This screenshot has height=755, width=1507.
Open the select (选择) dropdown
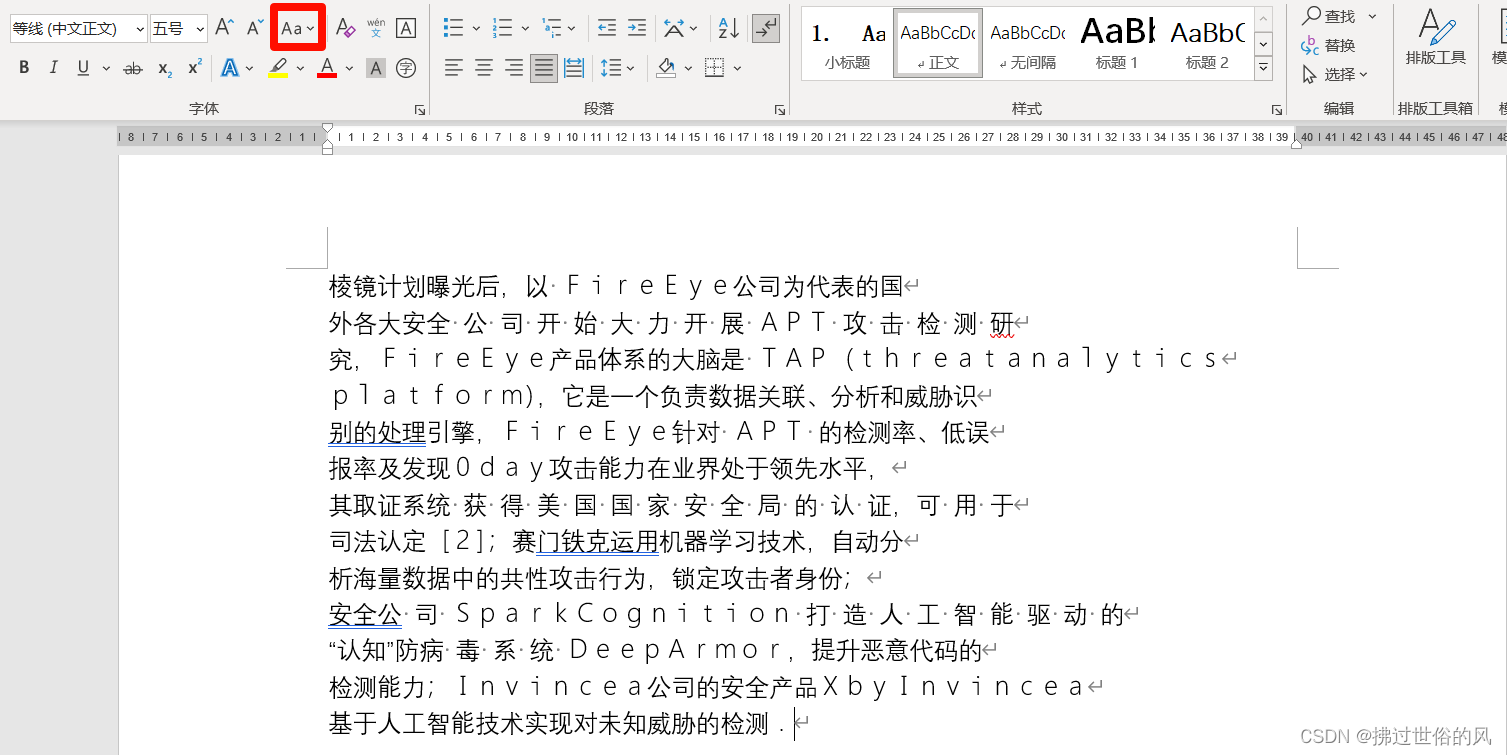point(1335,74)
